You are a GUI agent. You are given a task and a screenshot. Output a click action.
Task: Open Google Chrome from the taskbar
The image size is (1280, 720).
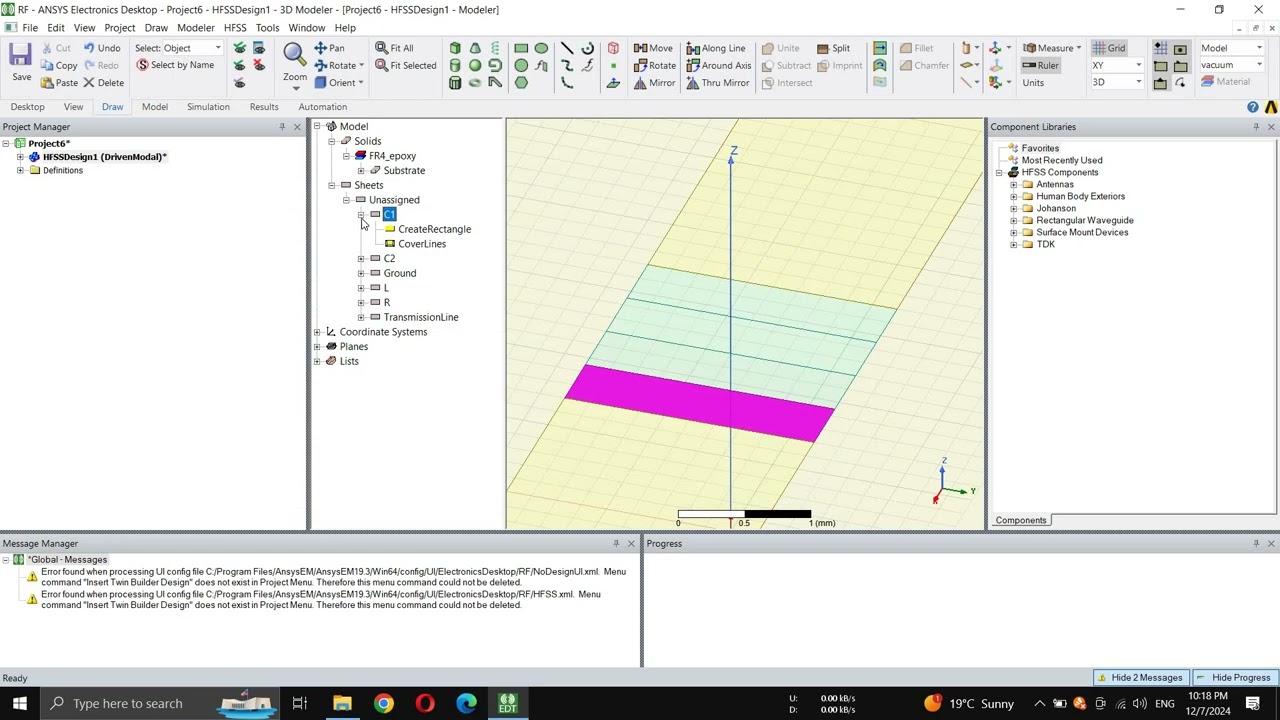point(384,703)
